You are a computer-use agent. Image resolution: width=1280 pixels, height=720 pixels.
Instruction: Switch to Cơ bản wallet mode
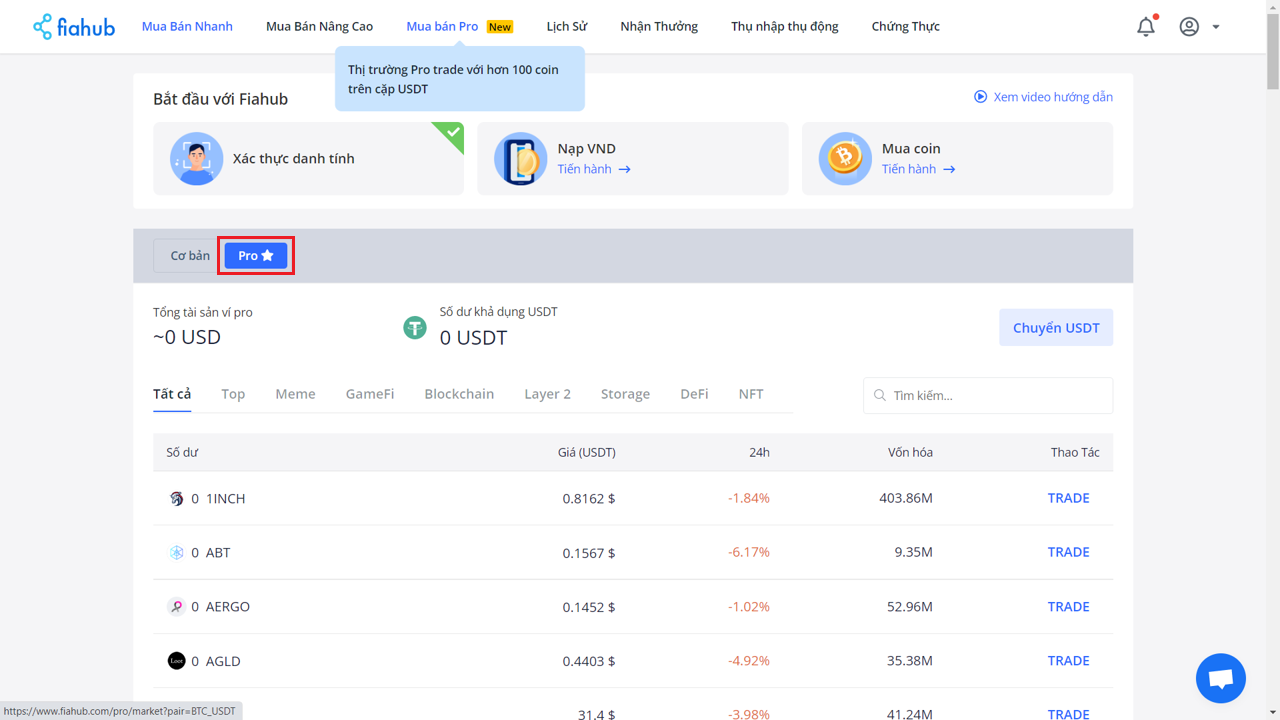(x=189, y=256)
